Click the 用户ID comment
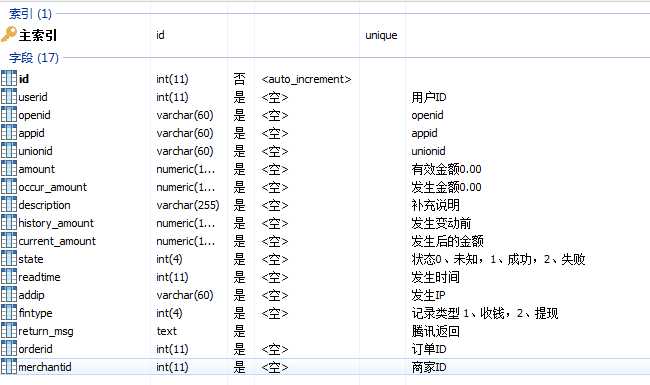650x385 pixels. tap(429, 97)
